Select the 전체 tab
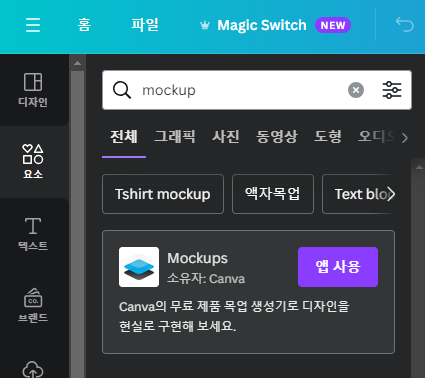Image resolution: width=425 pixels, height=378 pixels. (x=124, y=137)
